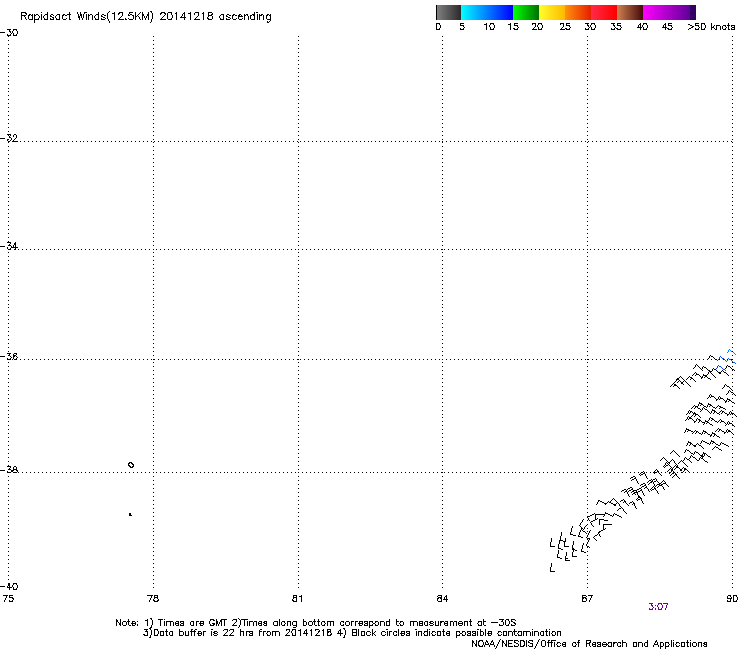
Task: Click the longitude label '90' on the axis
Action: (732, 599)
